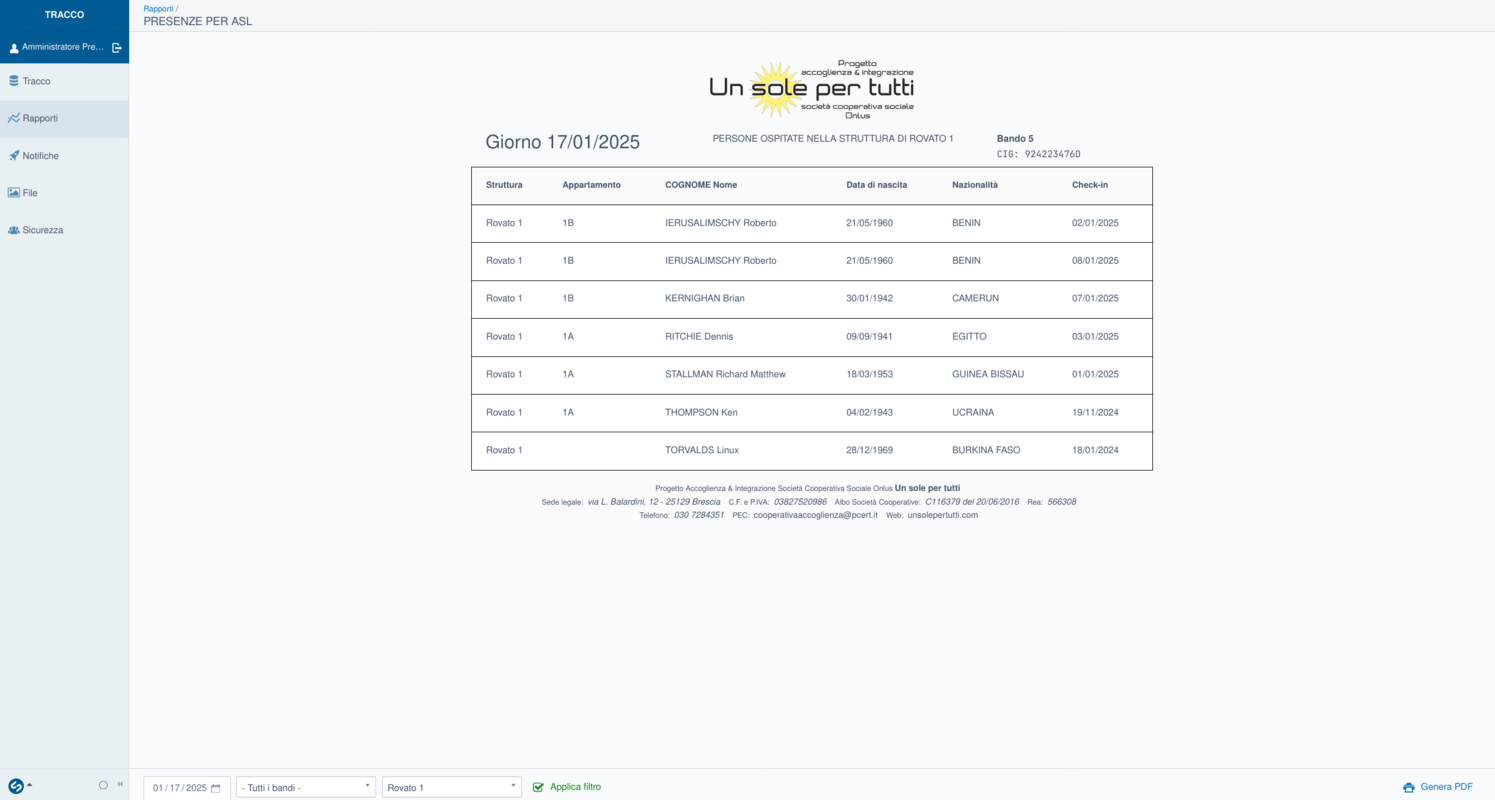Image resolution: width=1495 pixels, height=800 pixels.
Task: Click the 08/01/2025 check-in cell
Action: pos(1095,261)
